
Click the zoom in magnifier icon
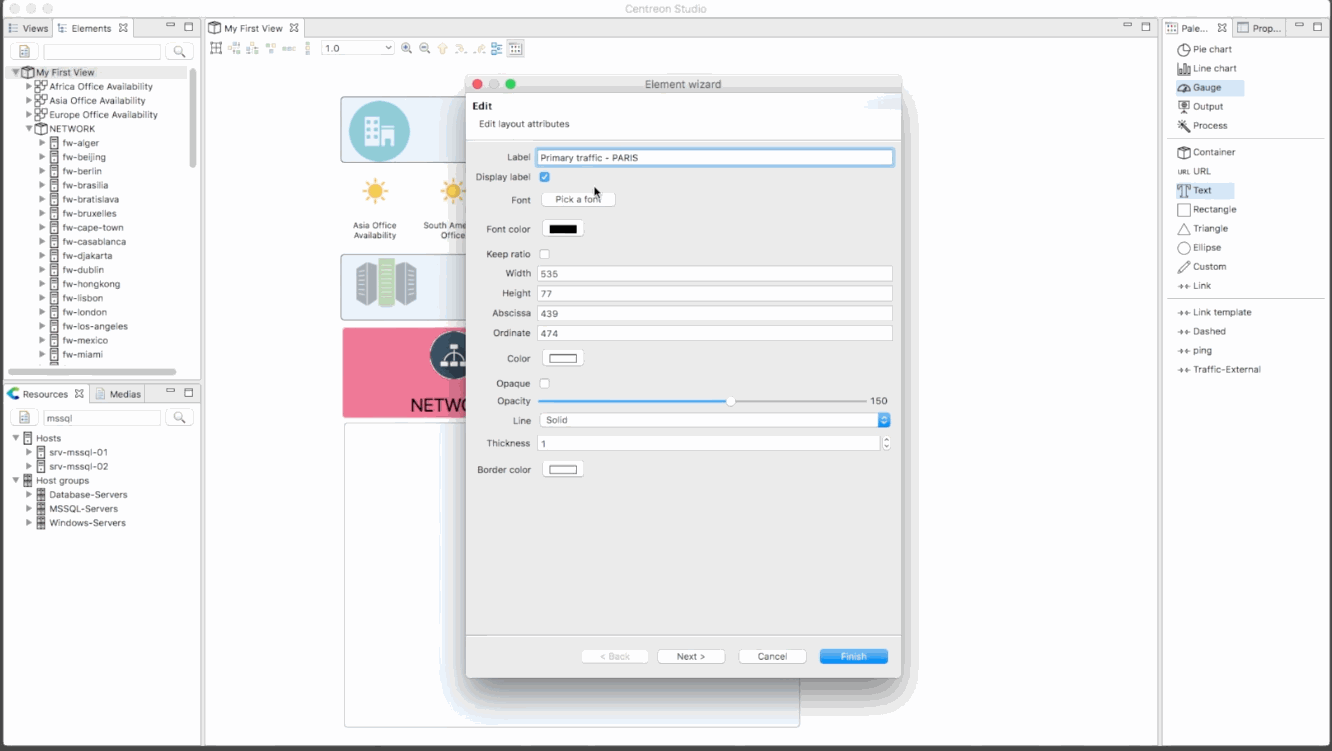(x=406, y=48)
